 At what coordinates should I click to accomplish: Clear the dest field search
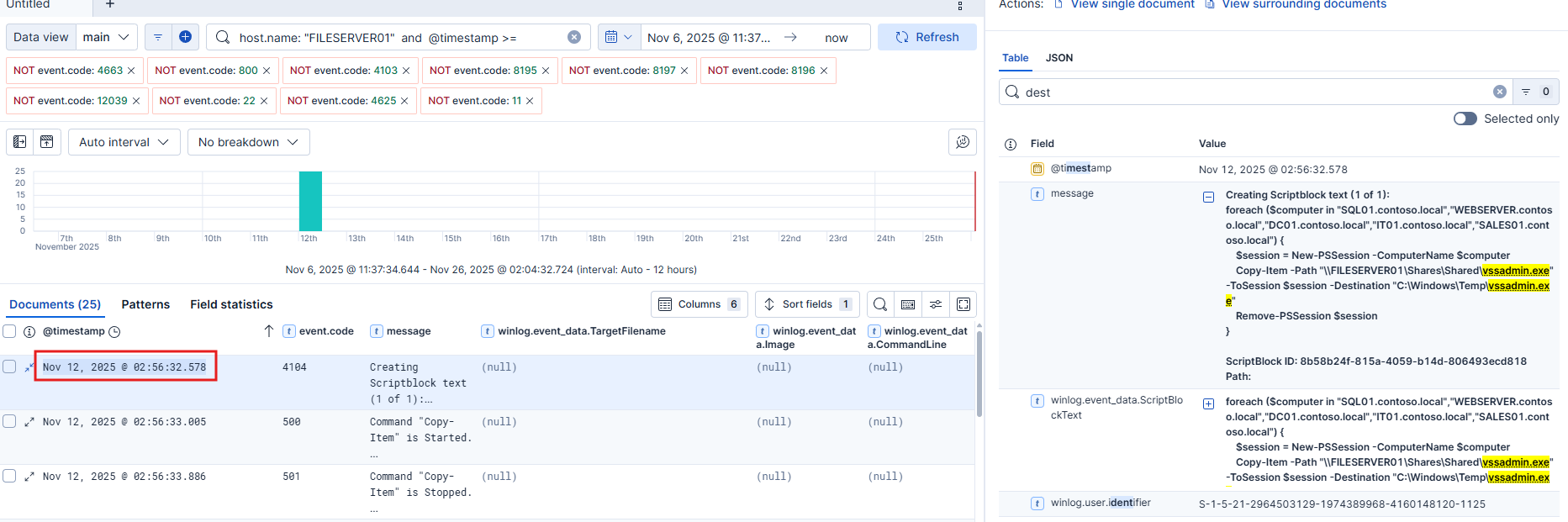[1499, 92]
